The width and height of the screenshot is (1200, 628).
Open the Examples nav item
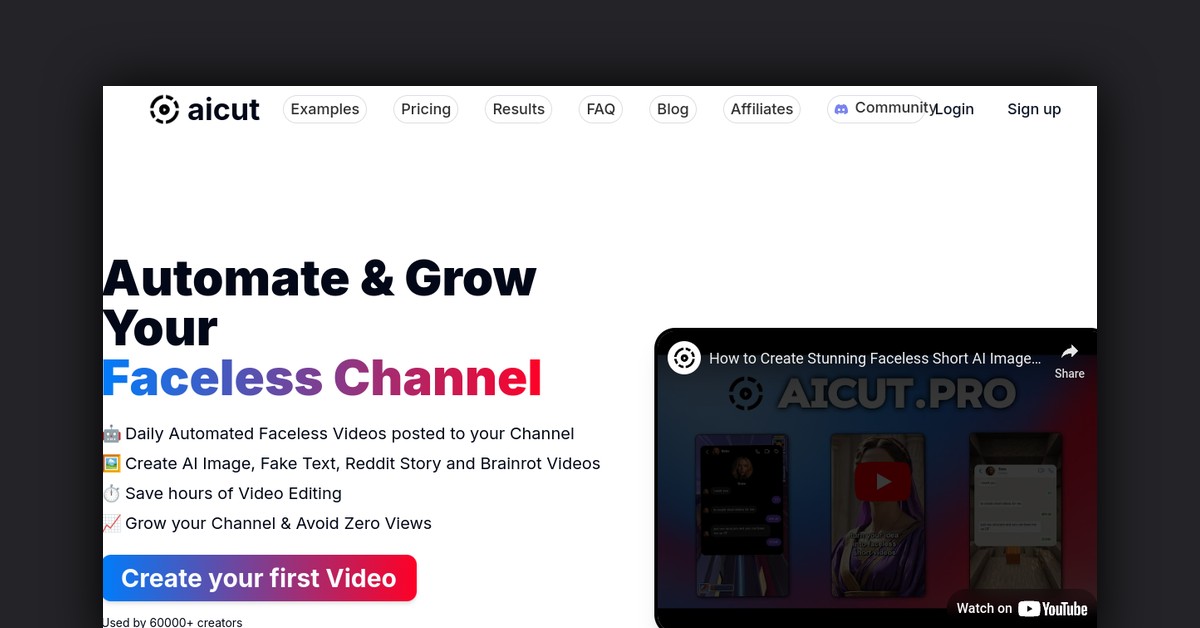[x=325, y=109]
